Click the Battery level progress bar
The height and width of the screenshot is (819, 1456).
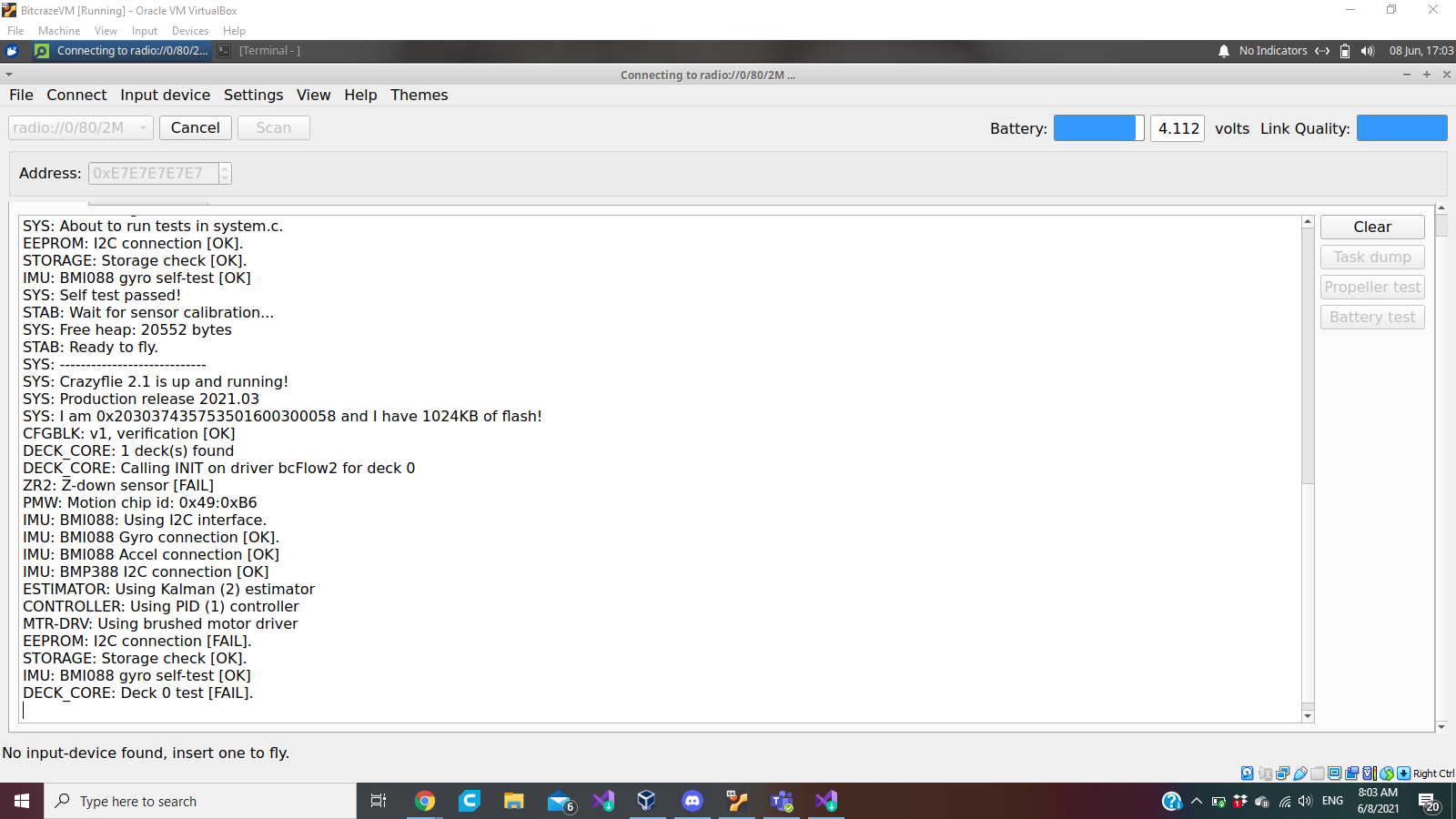coord(1098,128)
